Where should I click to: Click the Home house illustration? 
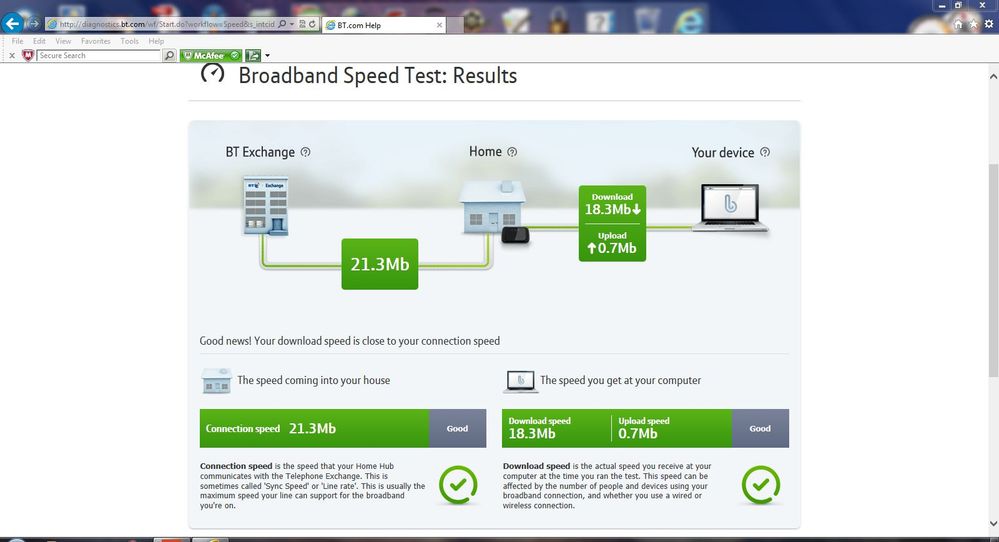[x=492, y=206]
